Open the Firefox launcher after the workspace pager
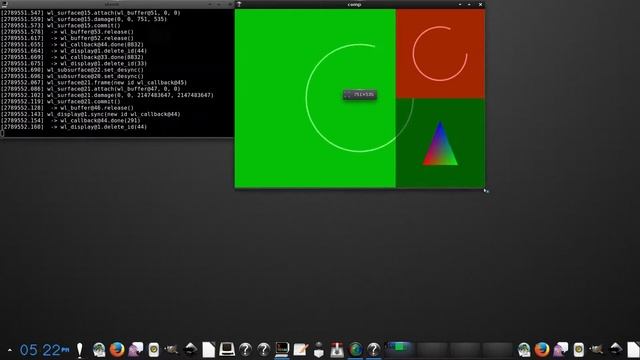 pyautogui.click(x=542, y=350)
